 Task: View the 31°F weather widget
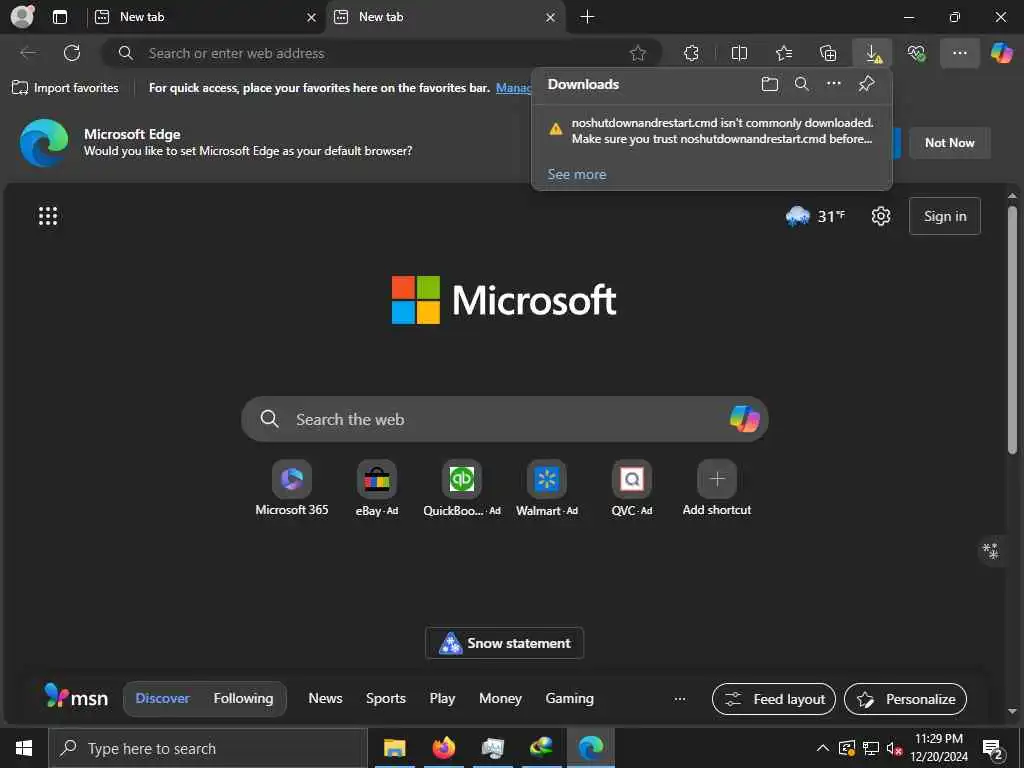click(815, 216)
